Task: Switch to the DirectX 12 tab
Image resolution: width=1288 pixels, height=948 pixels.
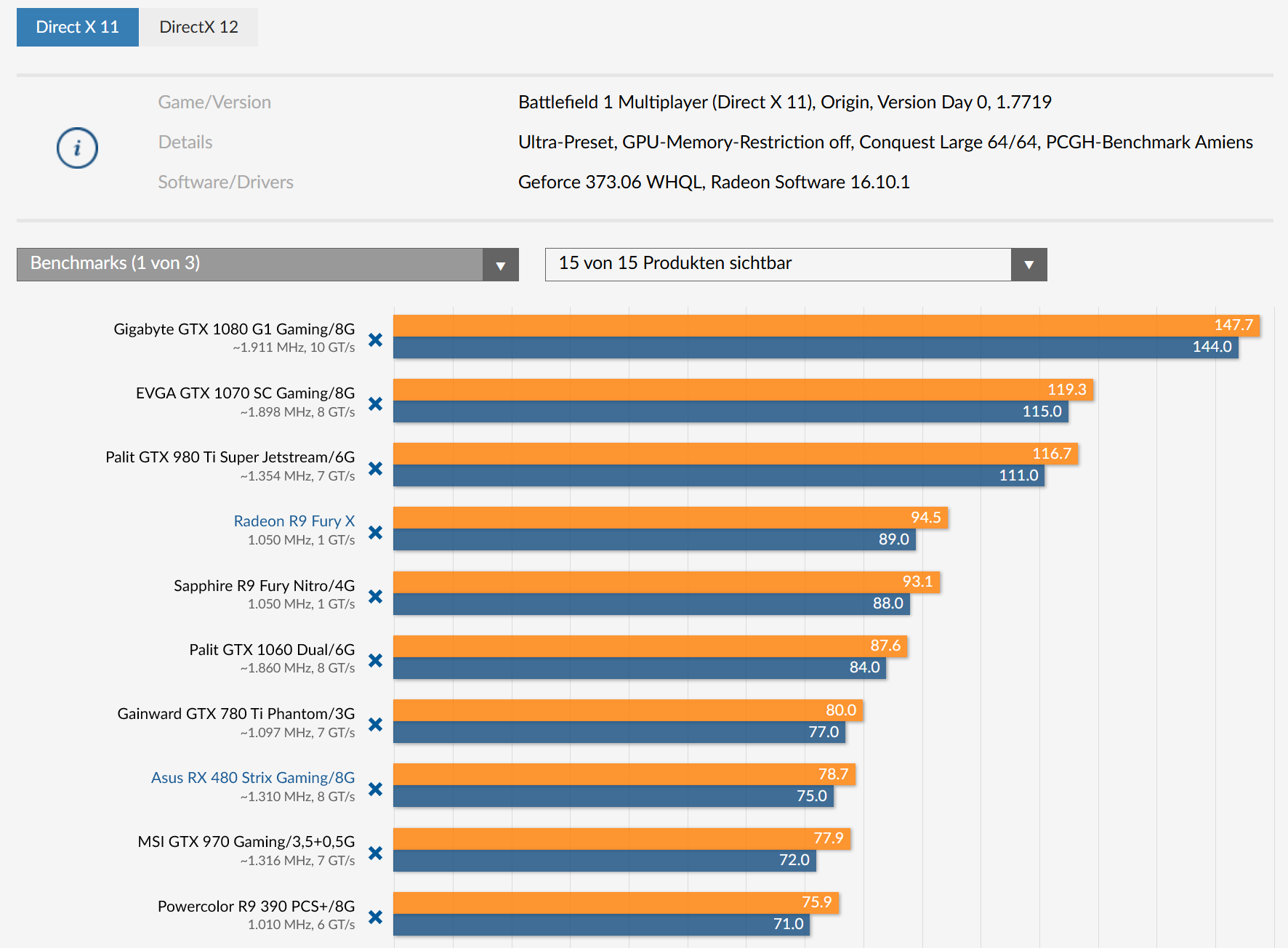Action: click(x=198, y=28)
